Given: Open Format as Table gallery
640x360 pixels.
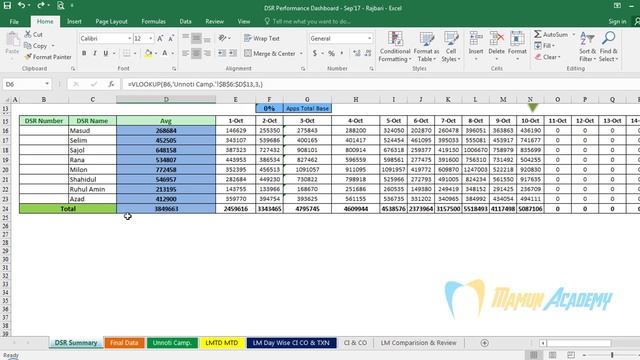Looking at the screenshot, I should [426, 47].
